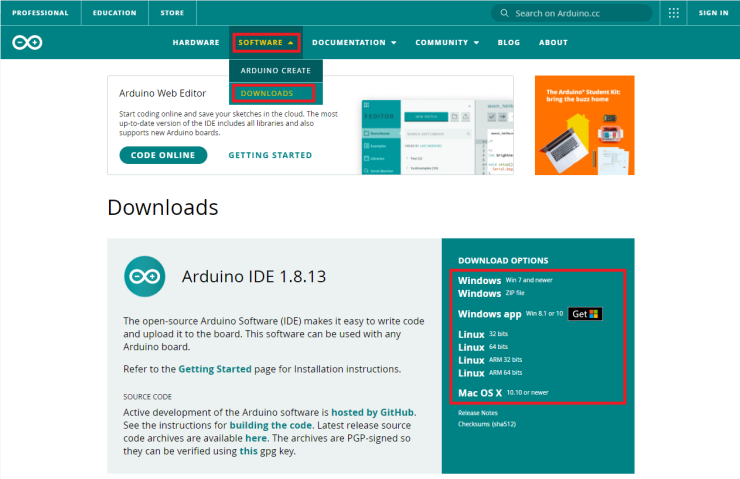Switch to the Professional tab

tap(40, 13)
